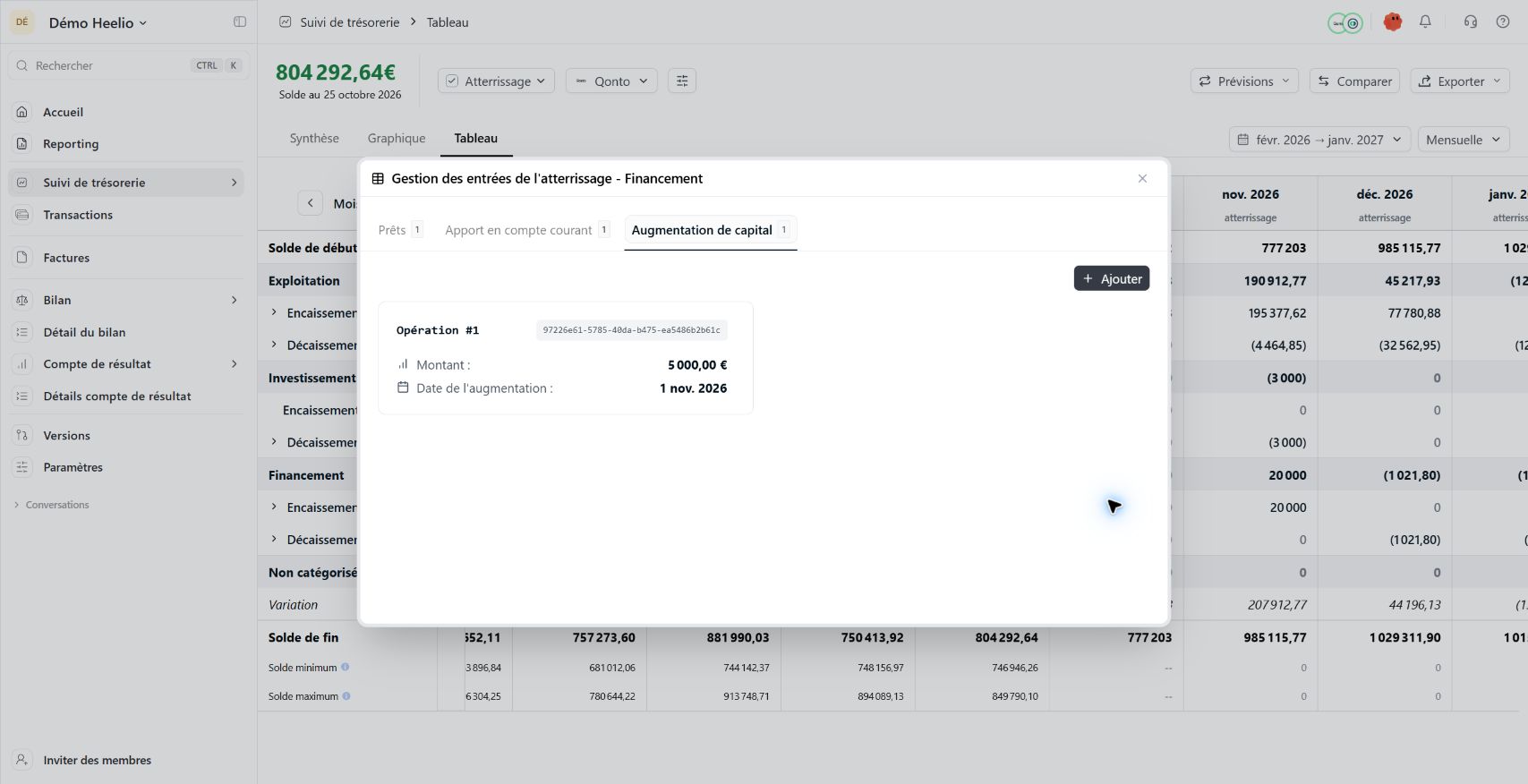Change the Mensuelle periodicity dropdown
1528x784 pixels.
coord(1464,140)
